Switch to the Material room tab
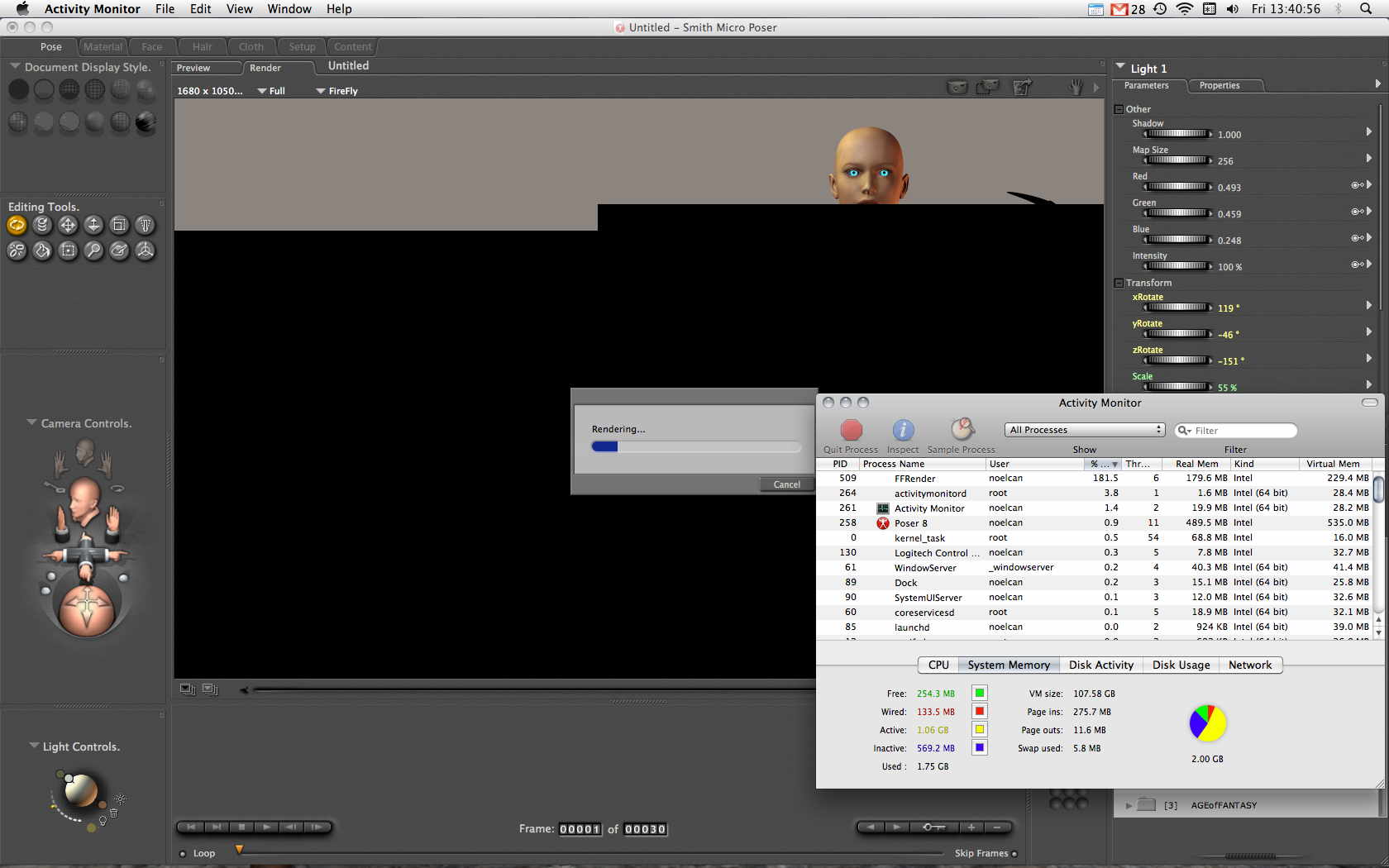Image resolution: width=1389 pixels, height=868 pixels. (103, 47)
